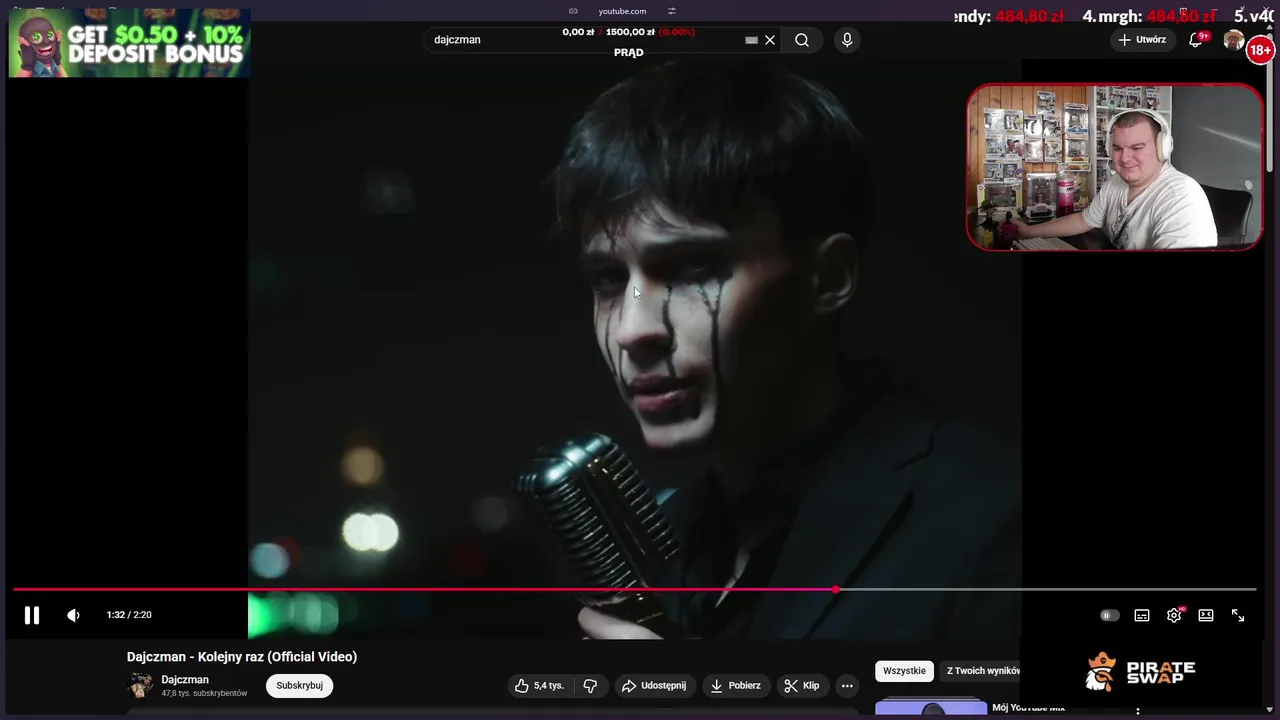
Task: Open the notifications bell
Action: (x=1195, y=40)
